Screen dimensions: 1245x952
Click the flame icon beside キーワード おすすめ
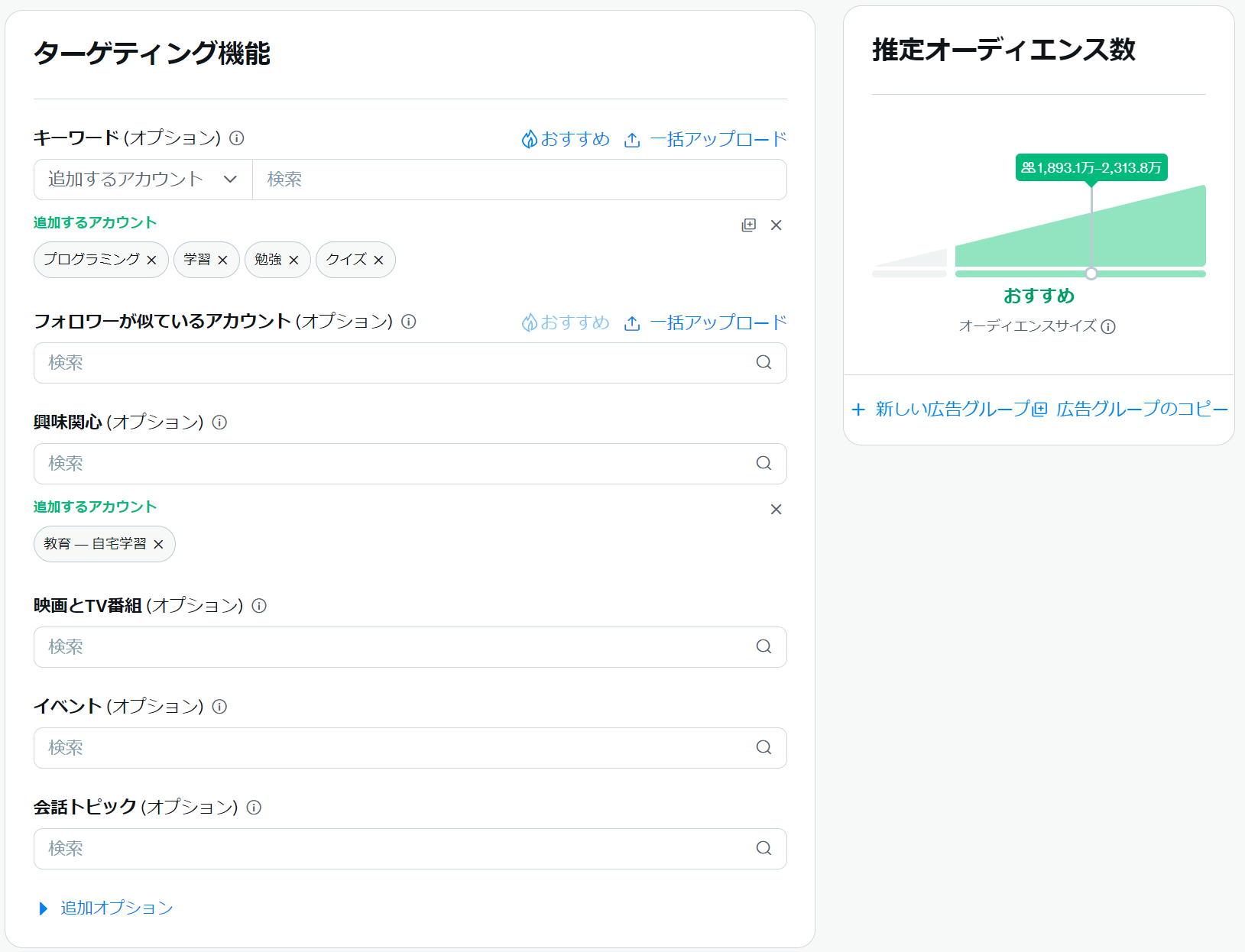click(x=530, y=139)
